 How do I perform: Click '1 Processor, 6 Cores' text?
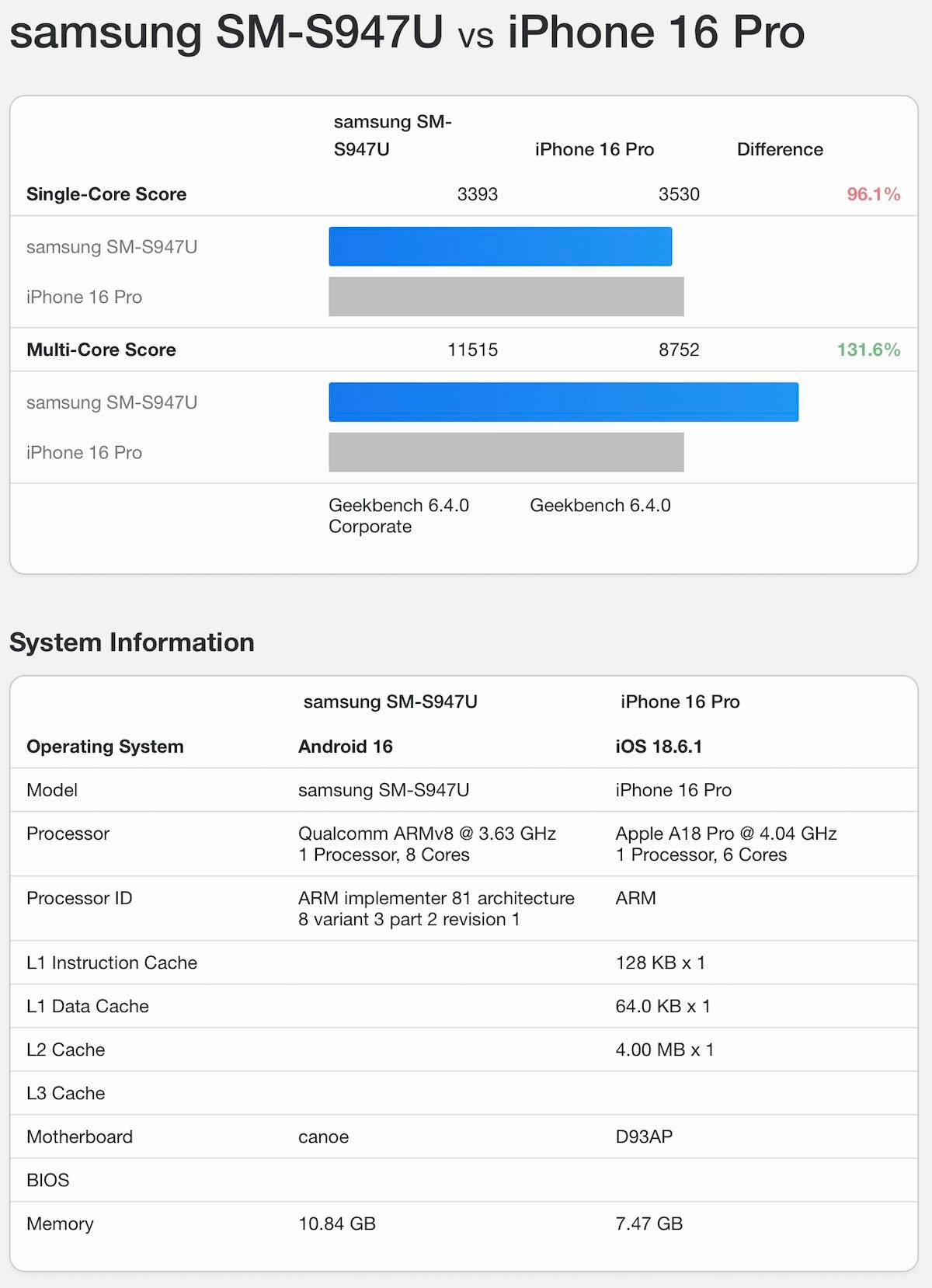pos(701,855)
